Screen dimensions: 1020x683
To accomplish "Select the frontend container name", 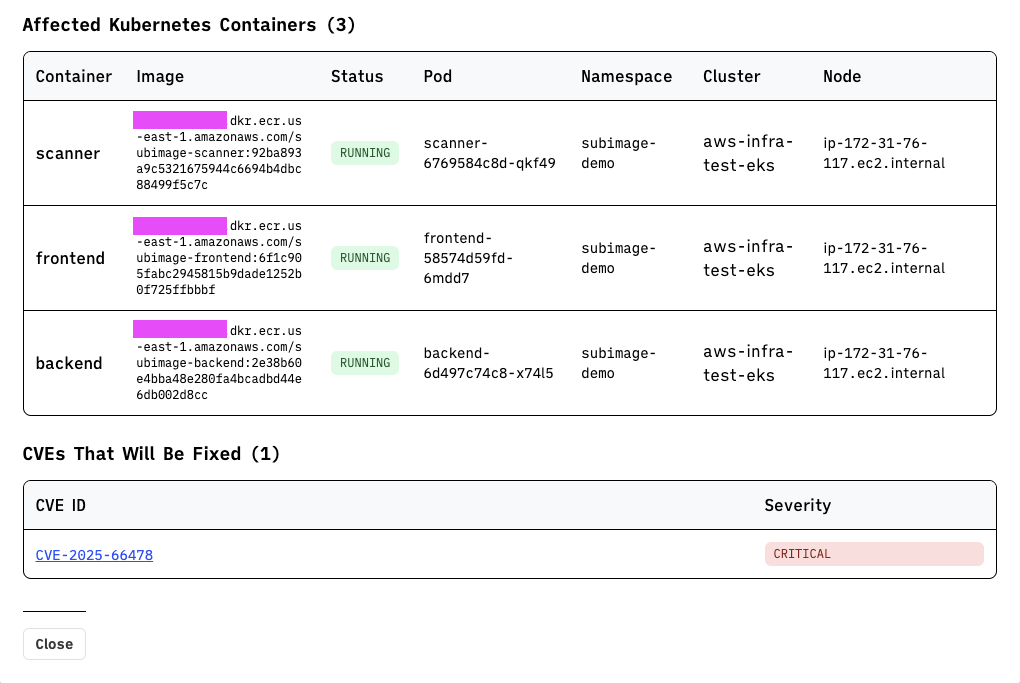I will point(70,259).
